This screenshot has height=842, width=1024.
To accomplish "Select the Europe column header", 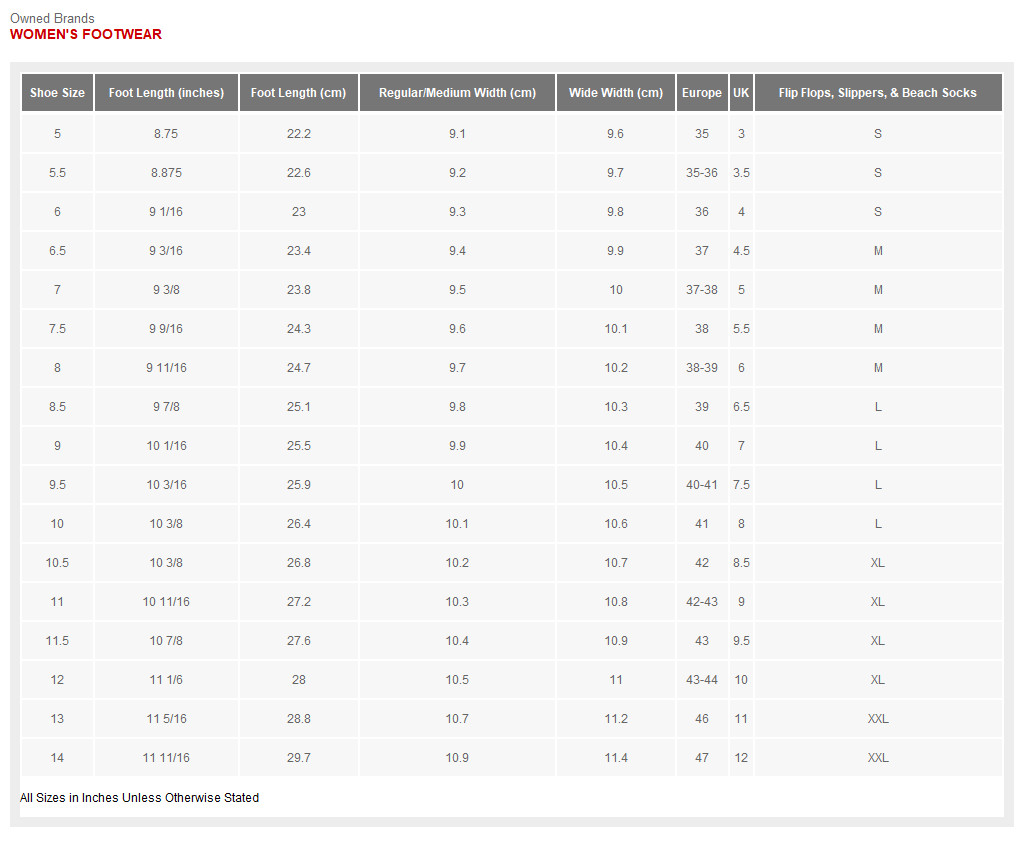I will coord(702,93).
